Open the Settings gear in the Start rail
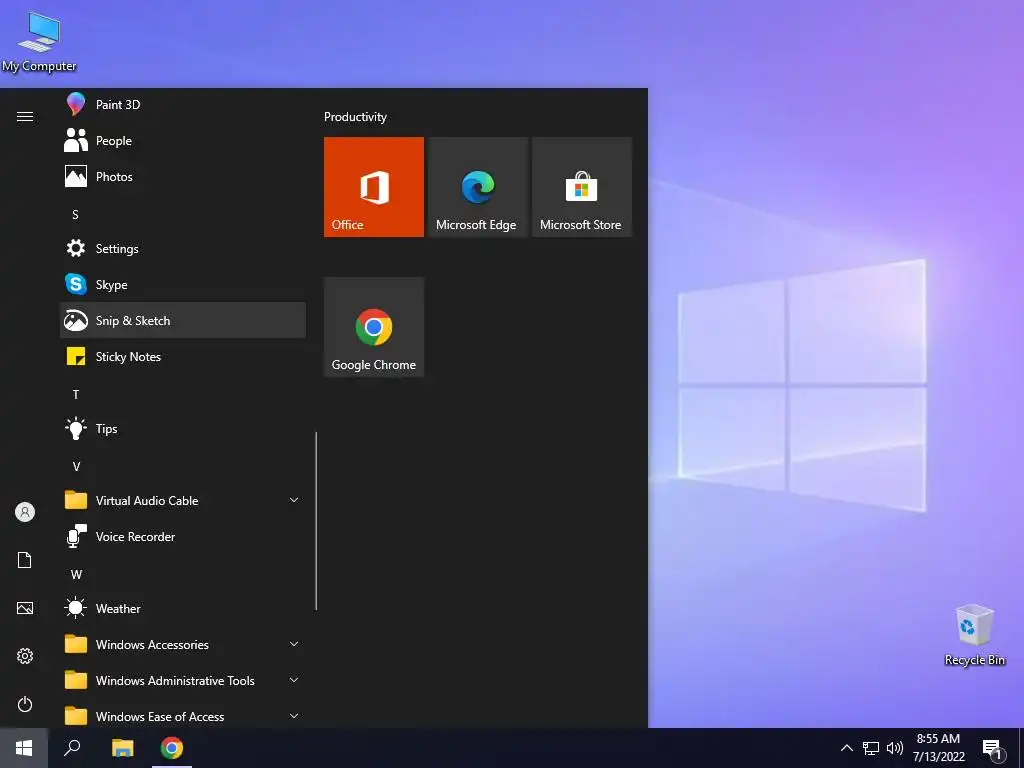Image resolution: width=1024 pixels, height=768 pixels. coord(25,656)
